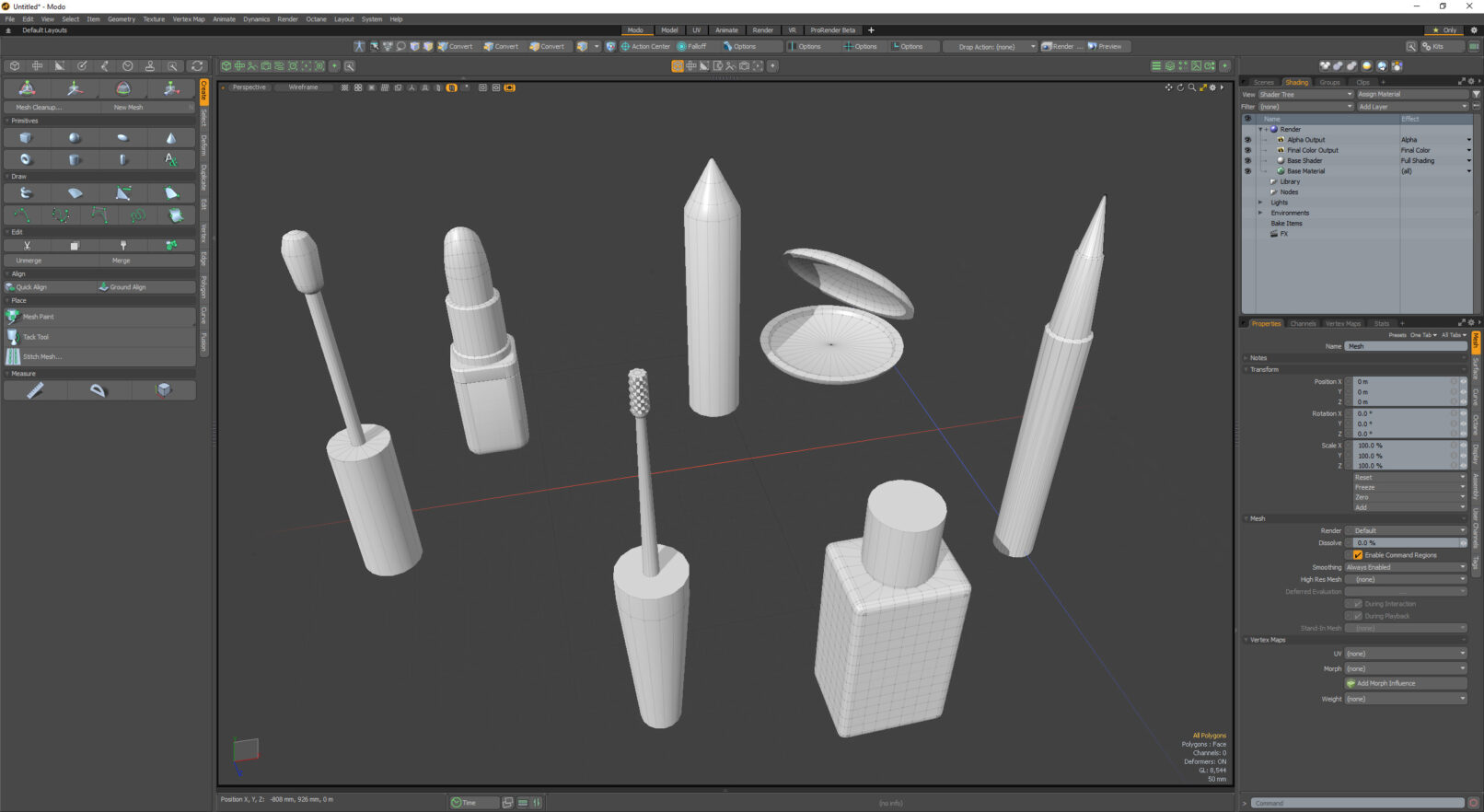Toggle visibility of Alpha Output
Viewport: 1484px width, 812px height.
click(x=1248, y=140)
